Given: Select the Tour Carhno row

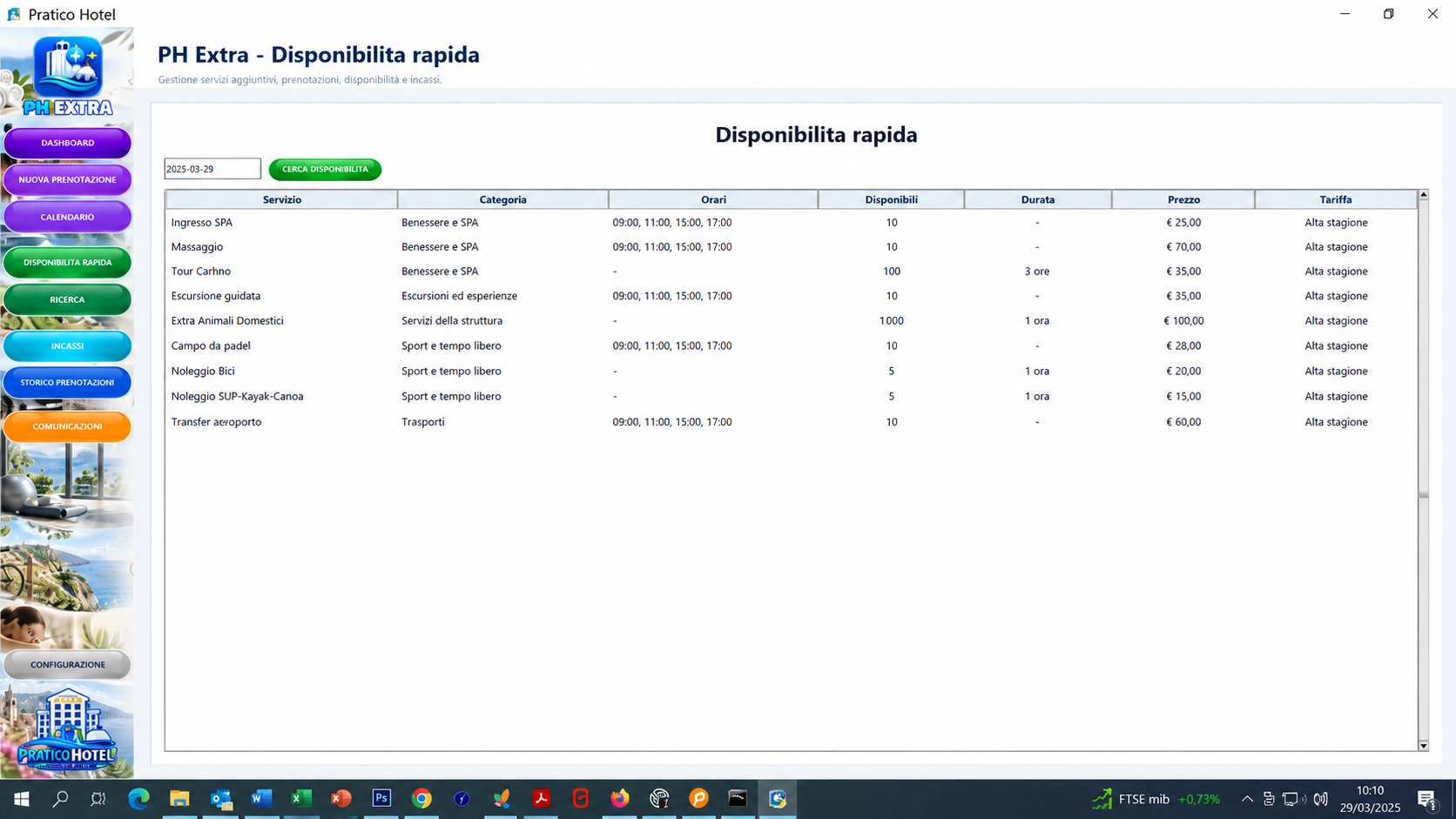Looking at the screenshot, I should [x=791, y=272].
